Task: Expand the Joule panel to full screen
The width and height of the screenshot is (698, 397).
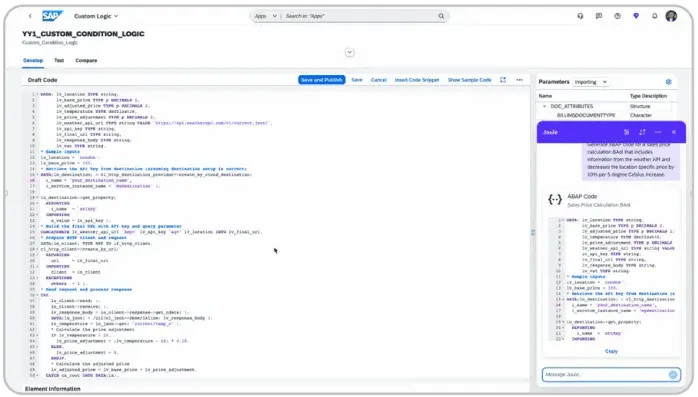Action: [642, 132]
